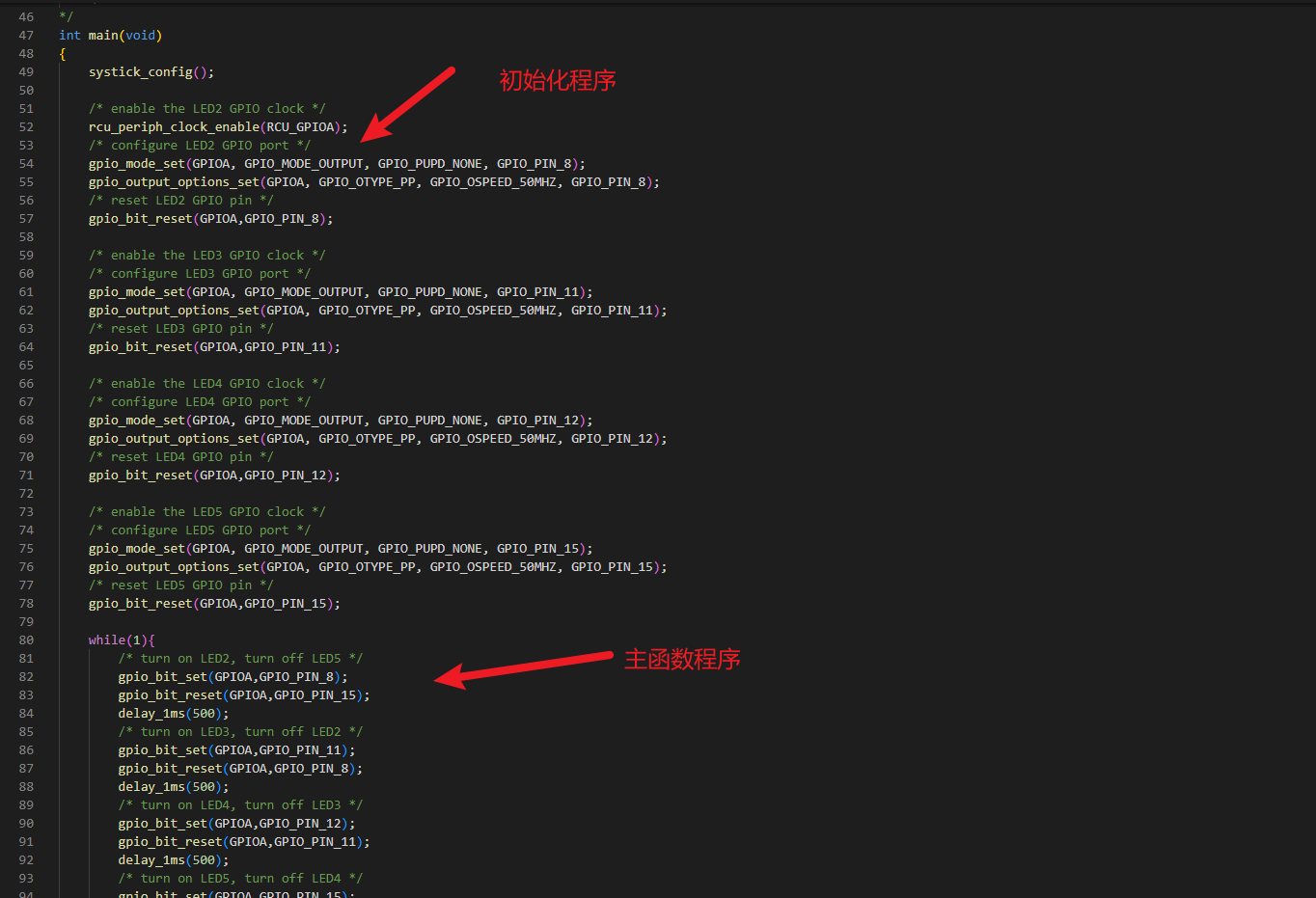Click gpio_bit_reset GPIO_PIN_15 on line 78
Viewport: 1316px width, 898px height.
pyautogui.click(x=214, y=604)
